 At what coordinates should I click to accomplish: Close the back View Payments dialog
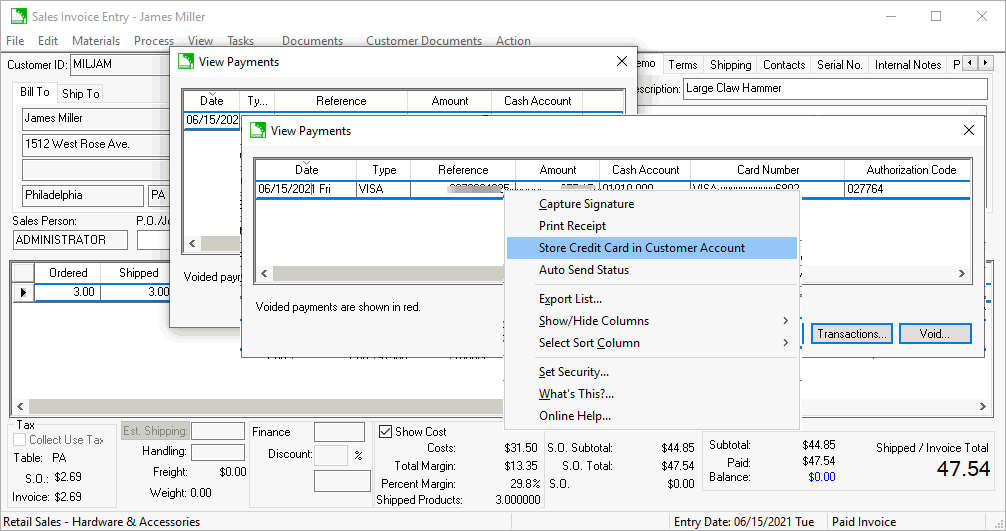[x=620, y=62]
